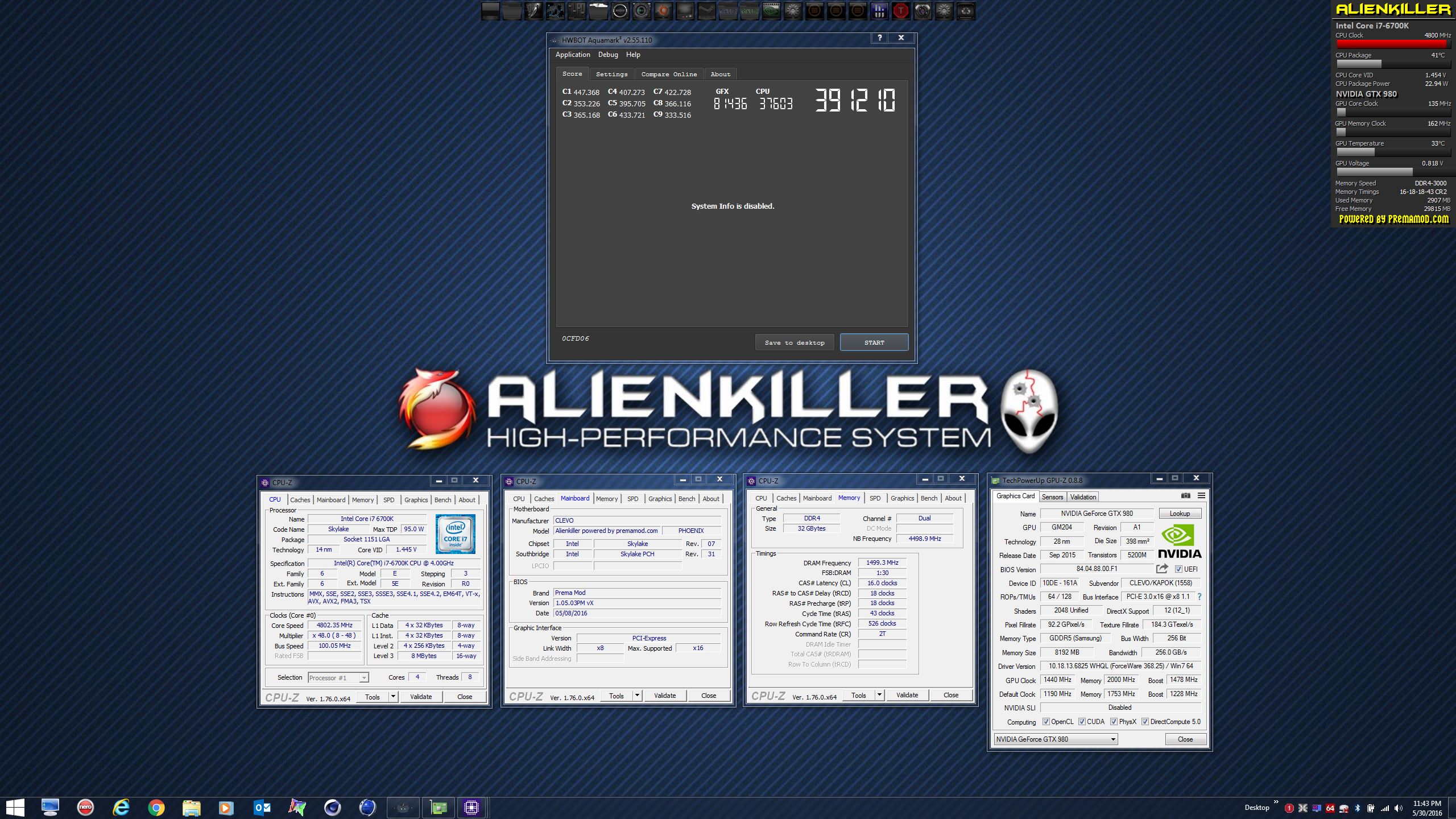Expand the Desktop toolbar chevron on the taskbar
Viewport: 1456px width, 819px height.
1276,803
